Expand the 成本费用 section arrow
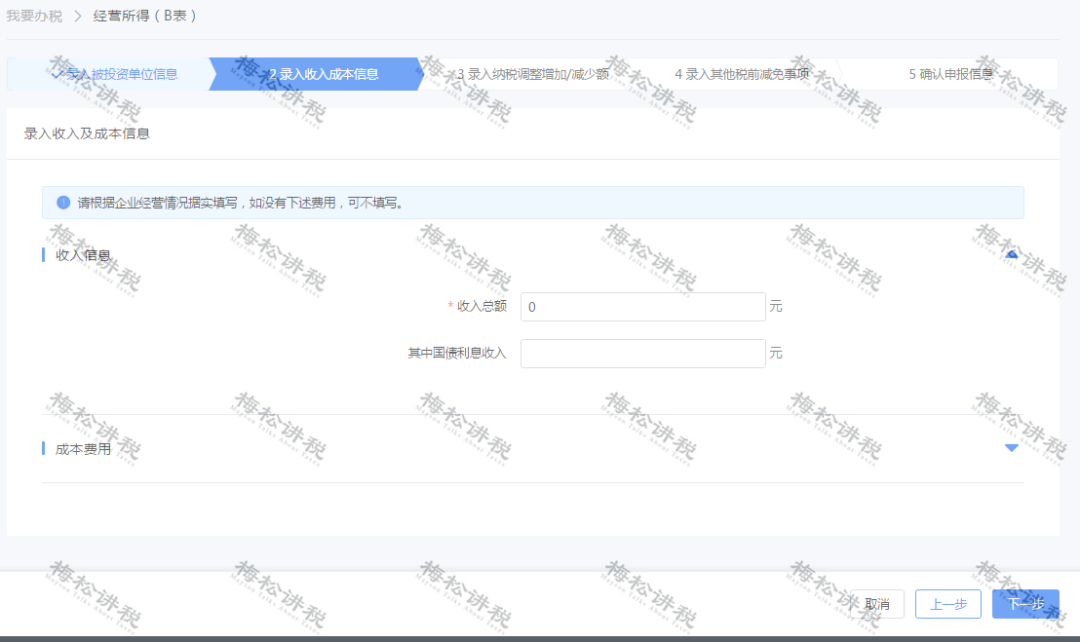This screenshot has width=1080, height=642. click(x=1011, y=448)
